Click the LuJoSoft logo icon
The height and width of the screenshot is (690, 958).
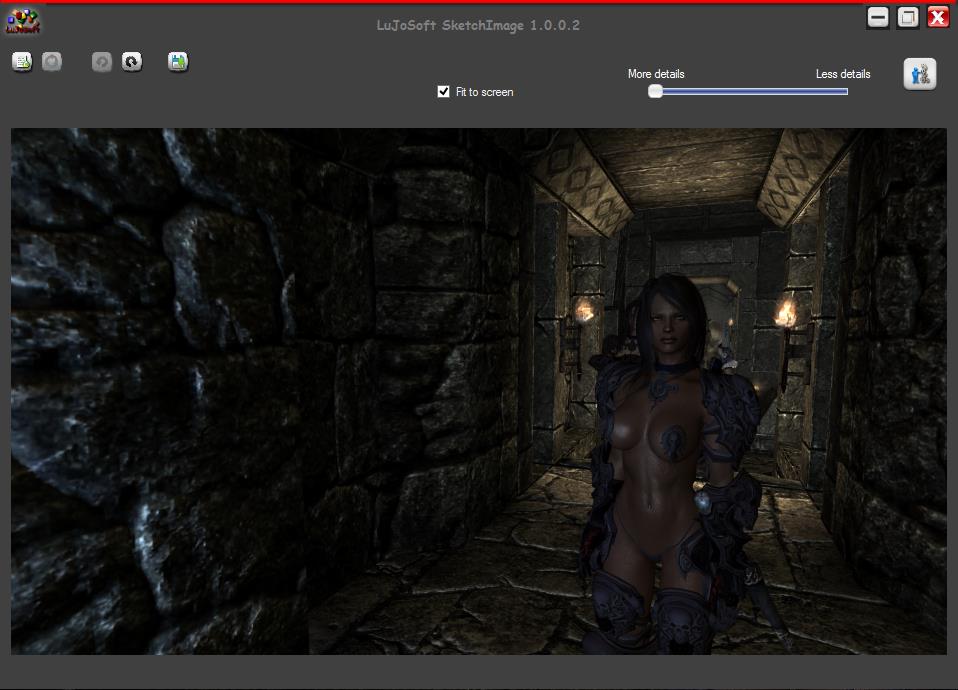24,20
